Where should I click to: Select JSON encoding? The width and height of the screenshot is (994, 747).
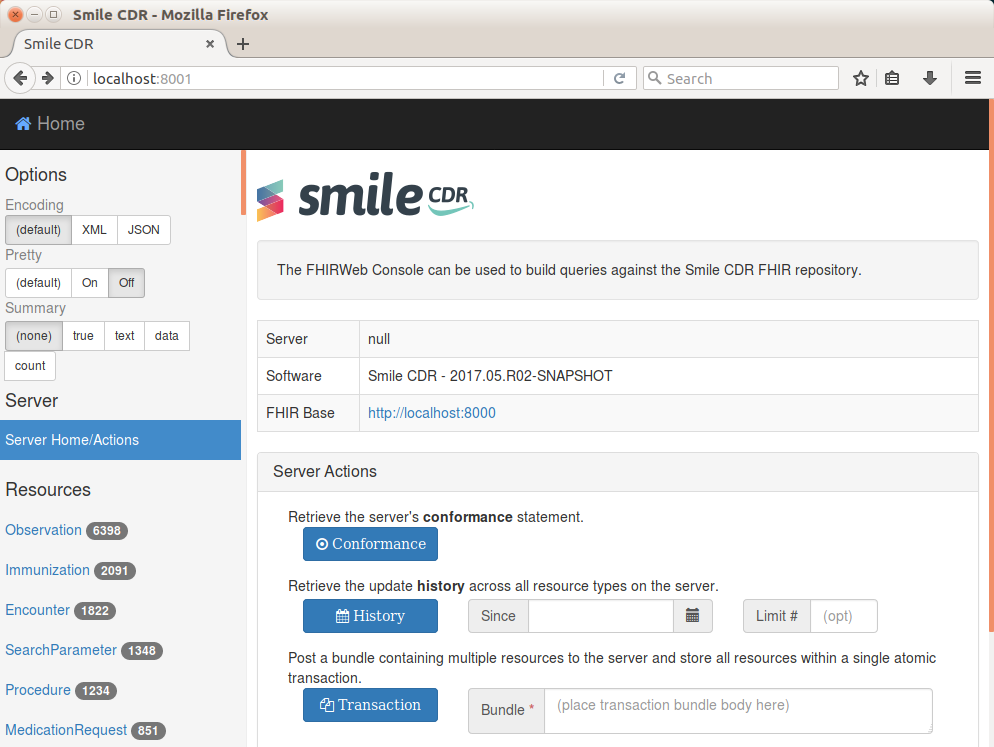click(x=144, y=230)
